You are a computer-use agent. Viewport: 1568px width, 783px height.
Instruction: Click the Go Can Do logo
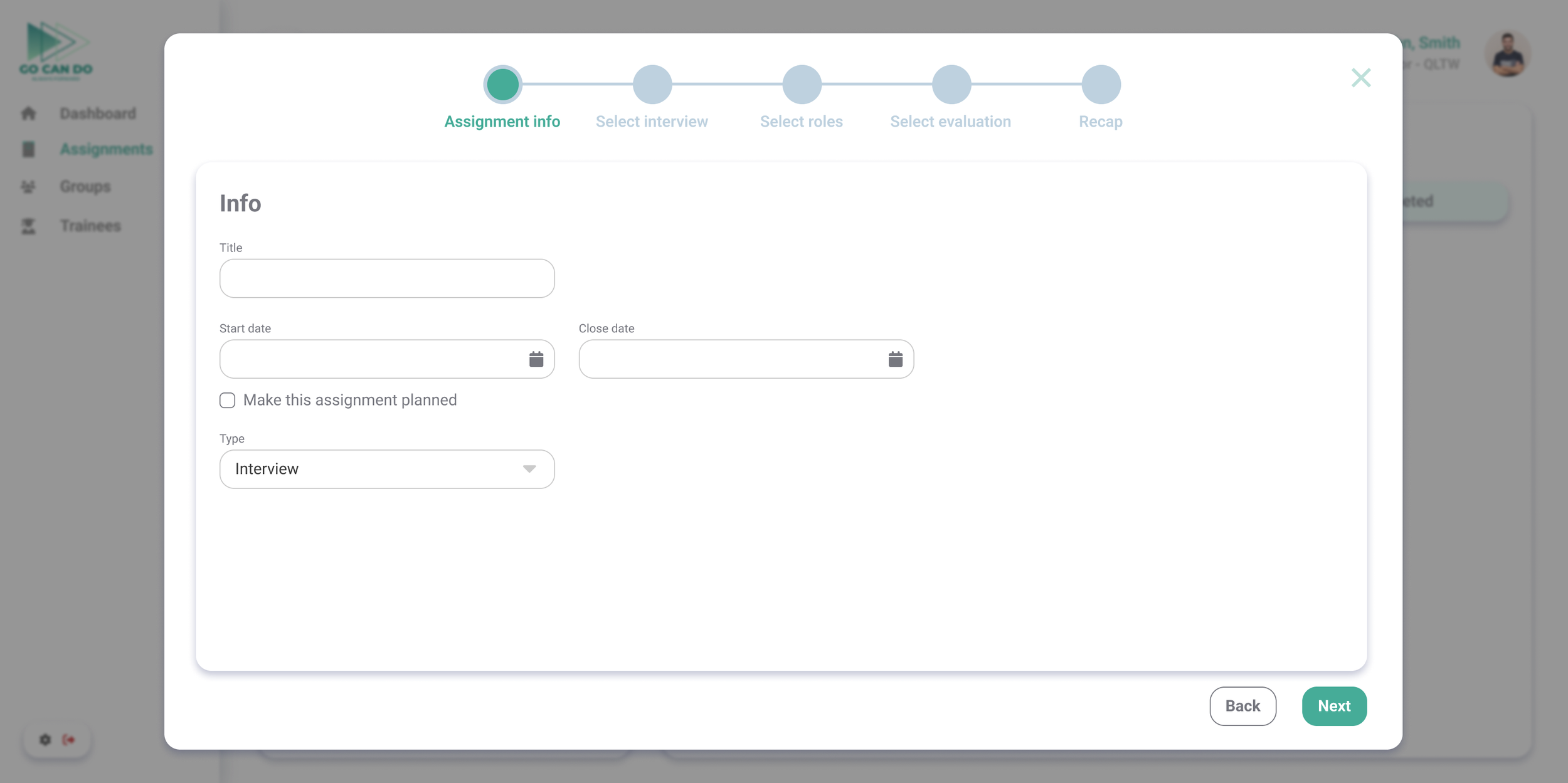[x=55, y=50]
